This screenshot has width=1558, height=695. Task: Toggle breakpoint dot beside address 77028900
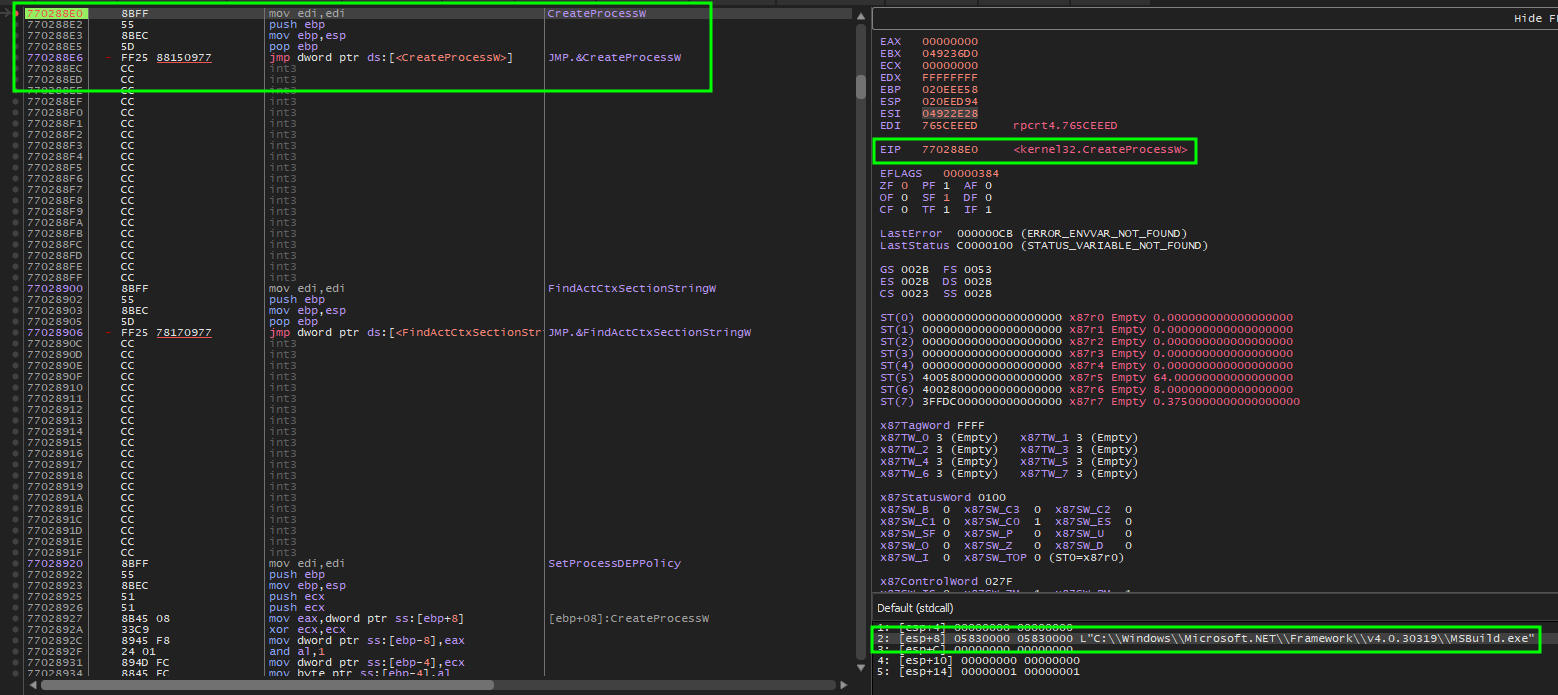tap(15, 288)
